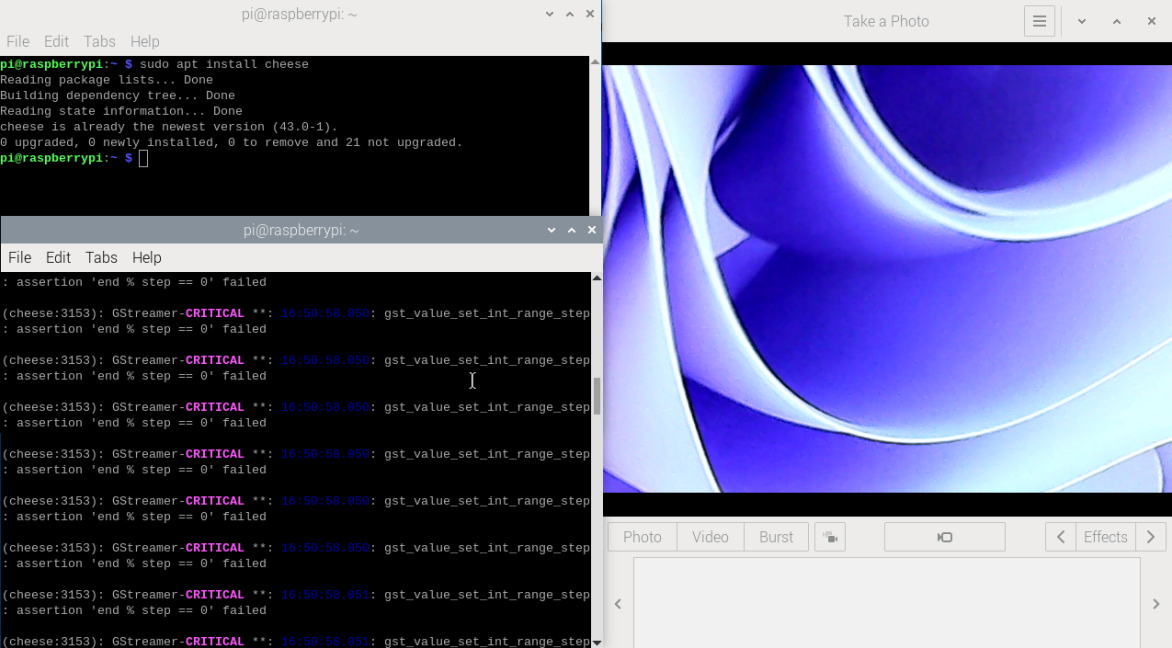Minimize the top terminal window

[549, 14]
